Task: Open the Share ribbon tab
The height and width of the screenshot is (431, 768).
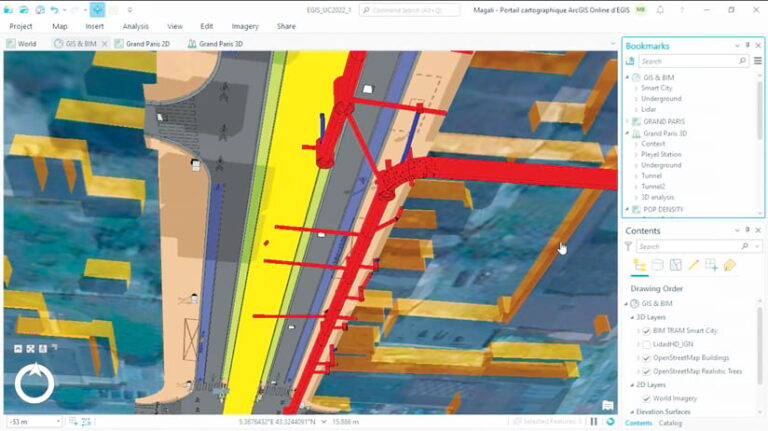Action: click(286, 26)
